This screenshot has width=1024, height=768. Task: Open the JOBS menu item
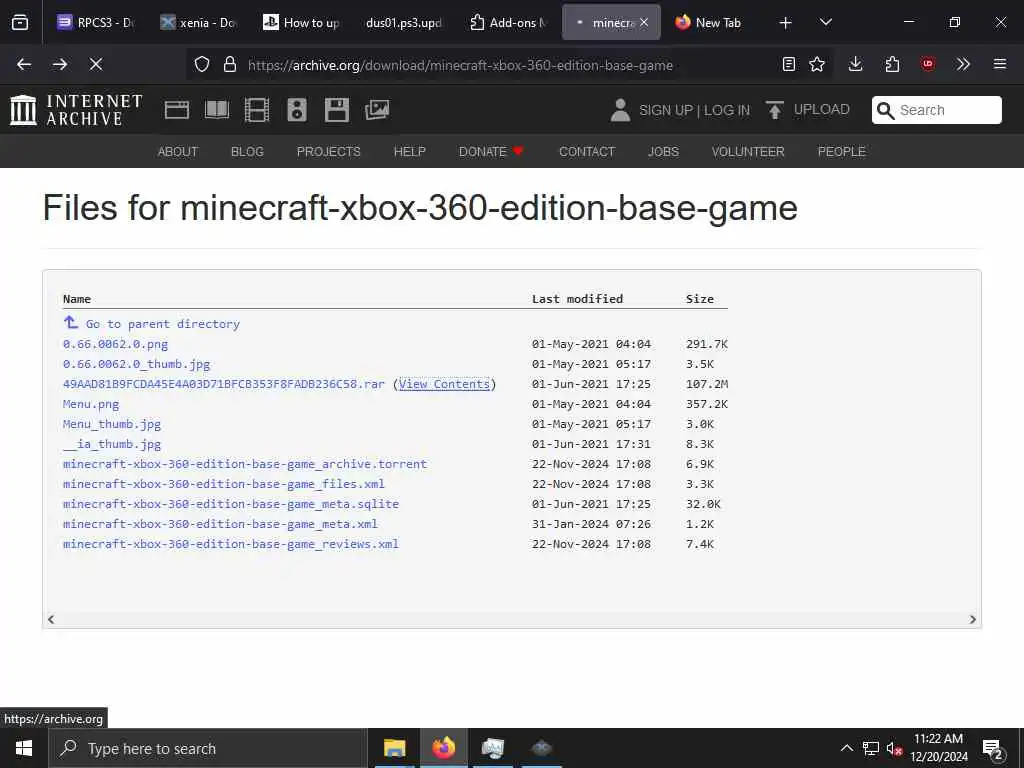pos(663,152)
